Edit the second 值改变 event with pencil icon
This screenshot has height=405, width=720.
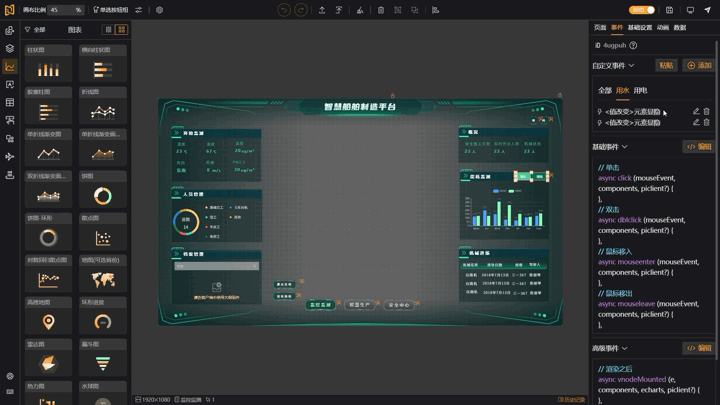[696, 122]
